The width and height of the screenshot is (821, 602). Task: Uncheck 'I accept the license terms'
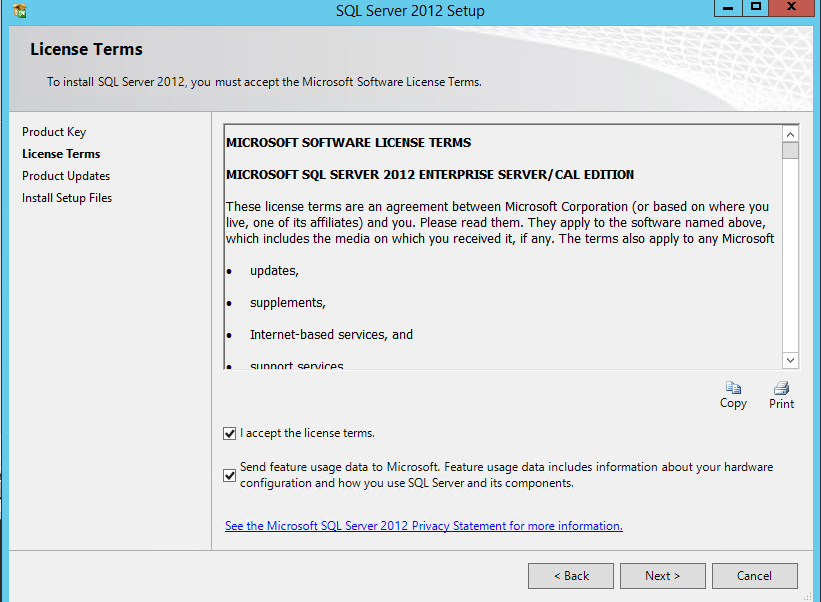229,433
